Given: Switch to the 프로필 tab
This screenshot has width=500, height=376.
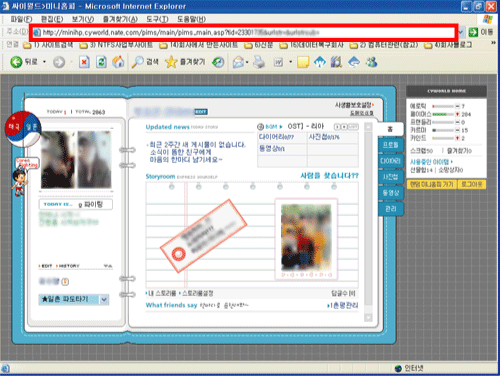Looking at the screenshot, I should tap(390, 145).
